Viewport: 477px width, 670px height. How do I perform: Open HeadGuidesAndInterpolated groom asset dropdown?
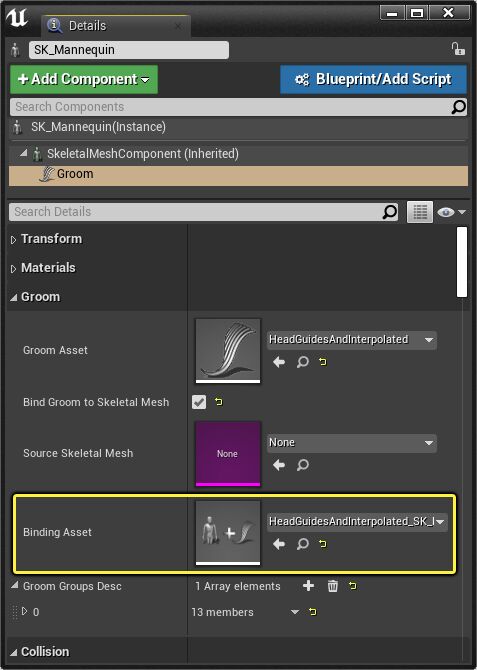(352, 340)
